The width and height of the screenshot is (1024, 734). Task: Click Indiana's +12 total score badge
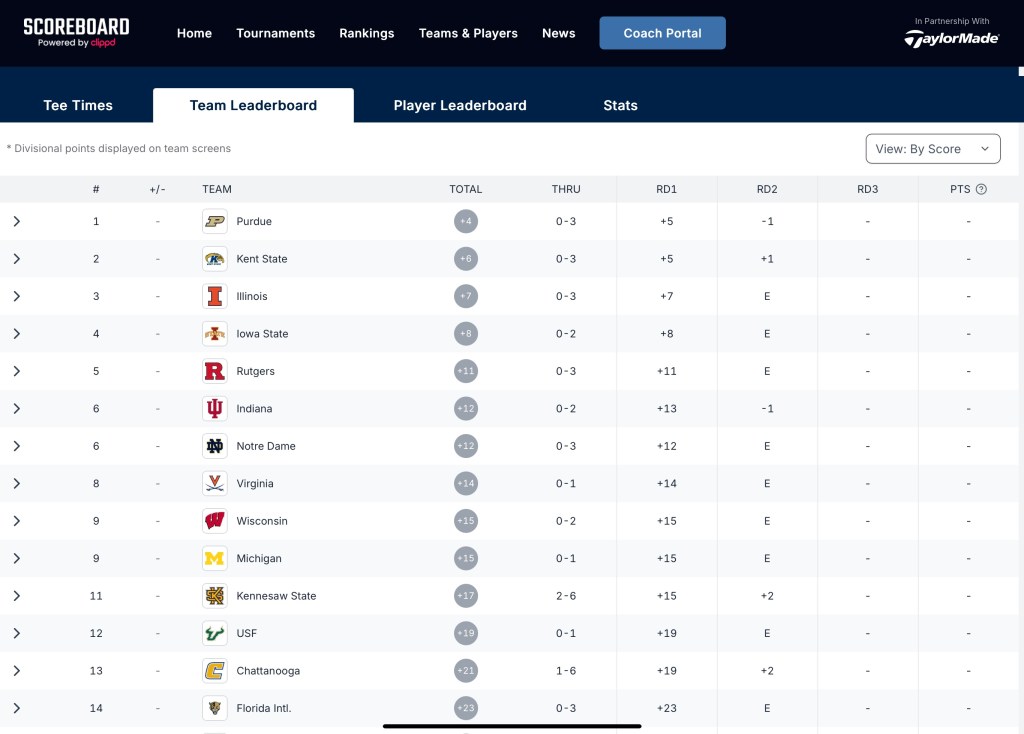coord(466,409)
